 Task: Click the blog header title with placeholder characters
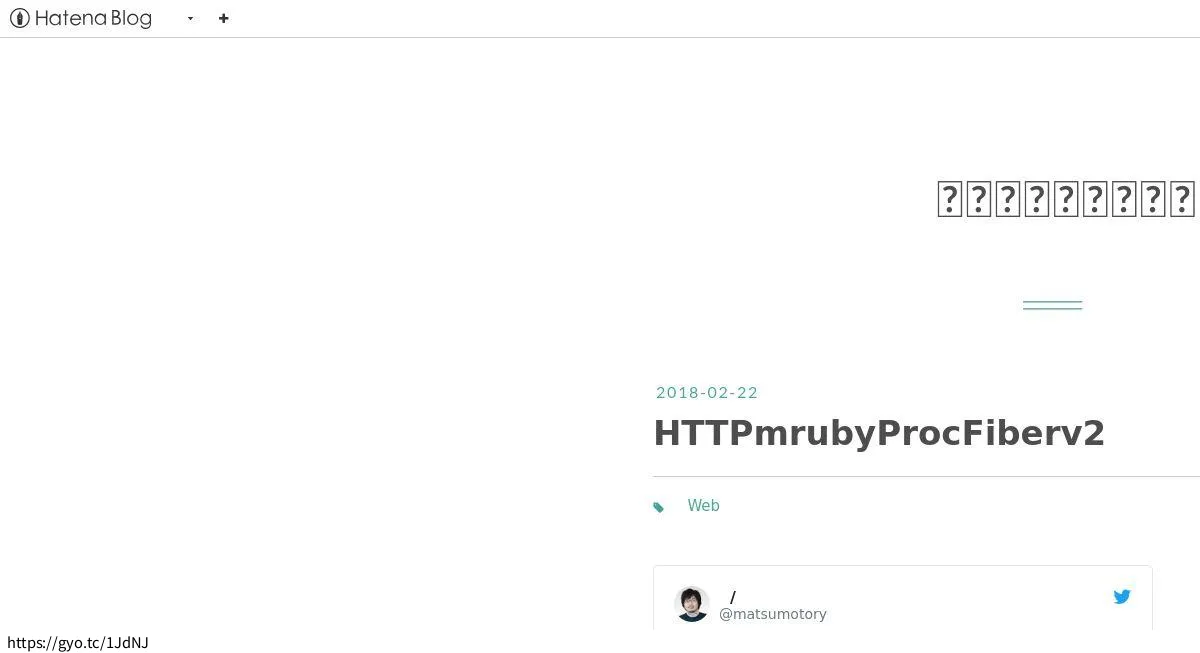point(1065,198)
